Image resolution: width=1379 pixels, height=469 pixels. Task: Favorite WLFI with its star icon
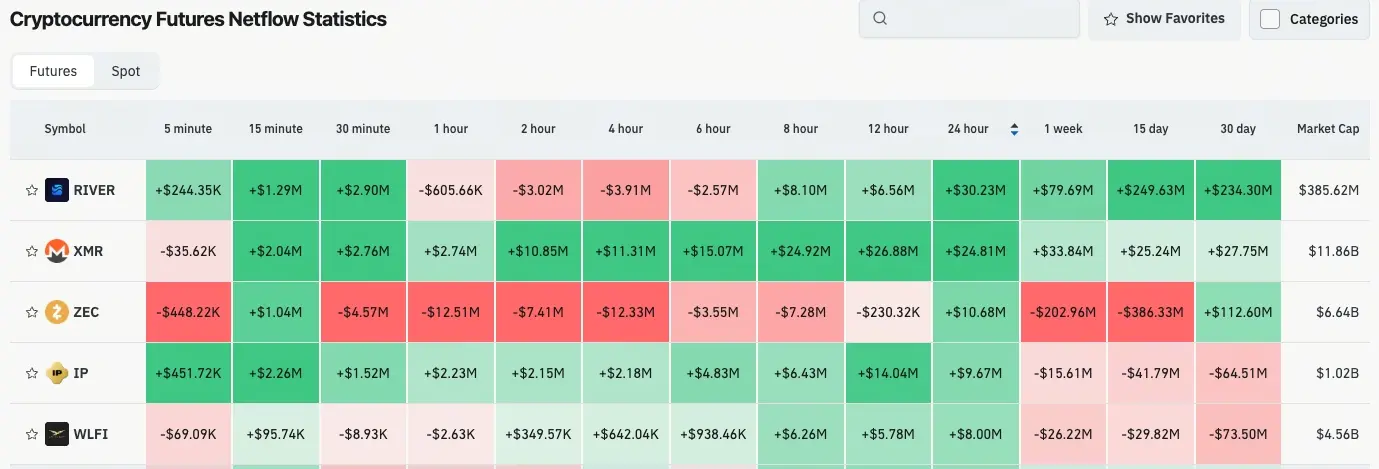click(x=32, y=434)
